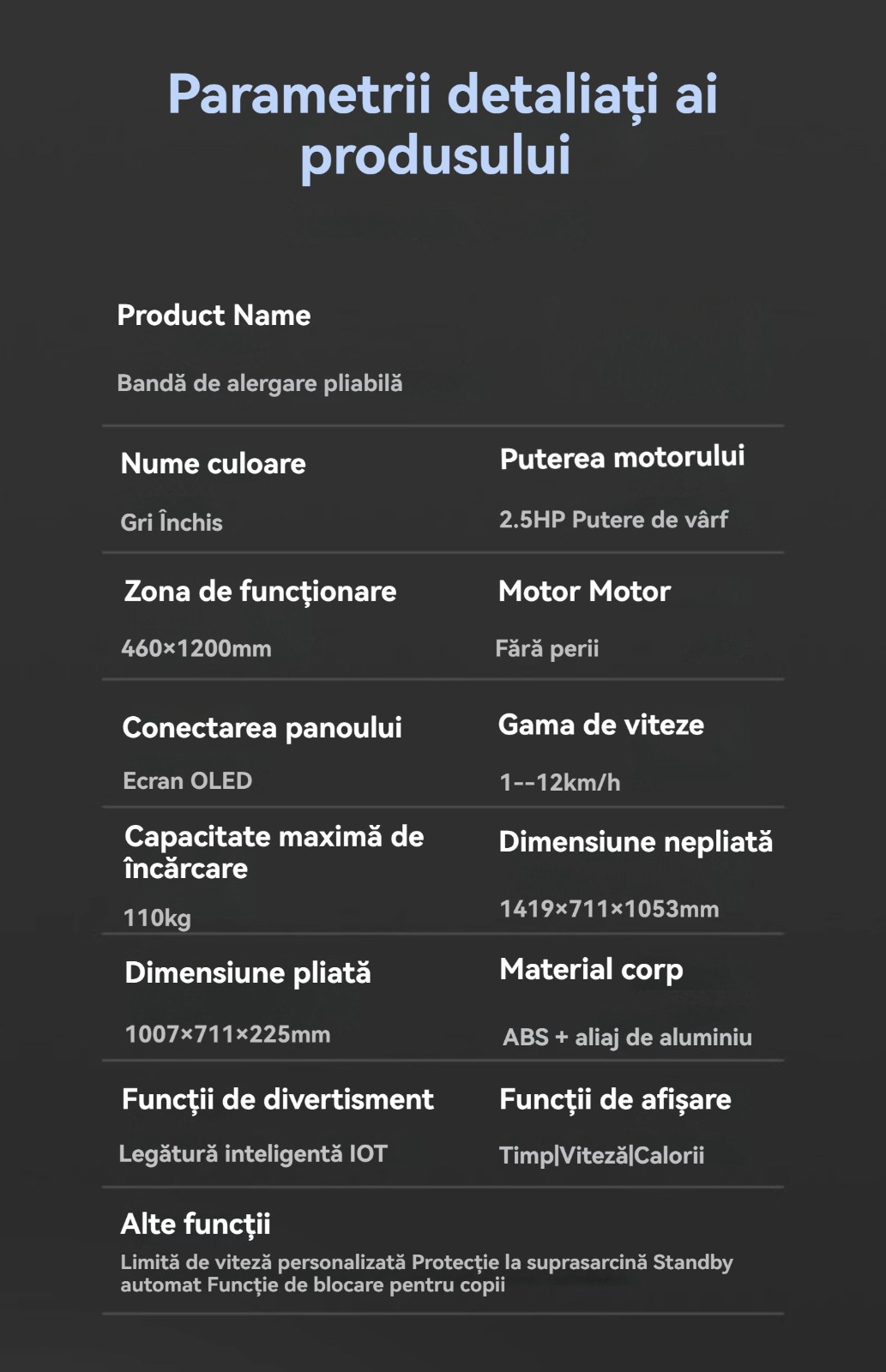Click the "Material corp" label
This screenshot has height=1372, width=886.
591,970
